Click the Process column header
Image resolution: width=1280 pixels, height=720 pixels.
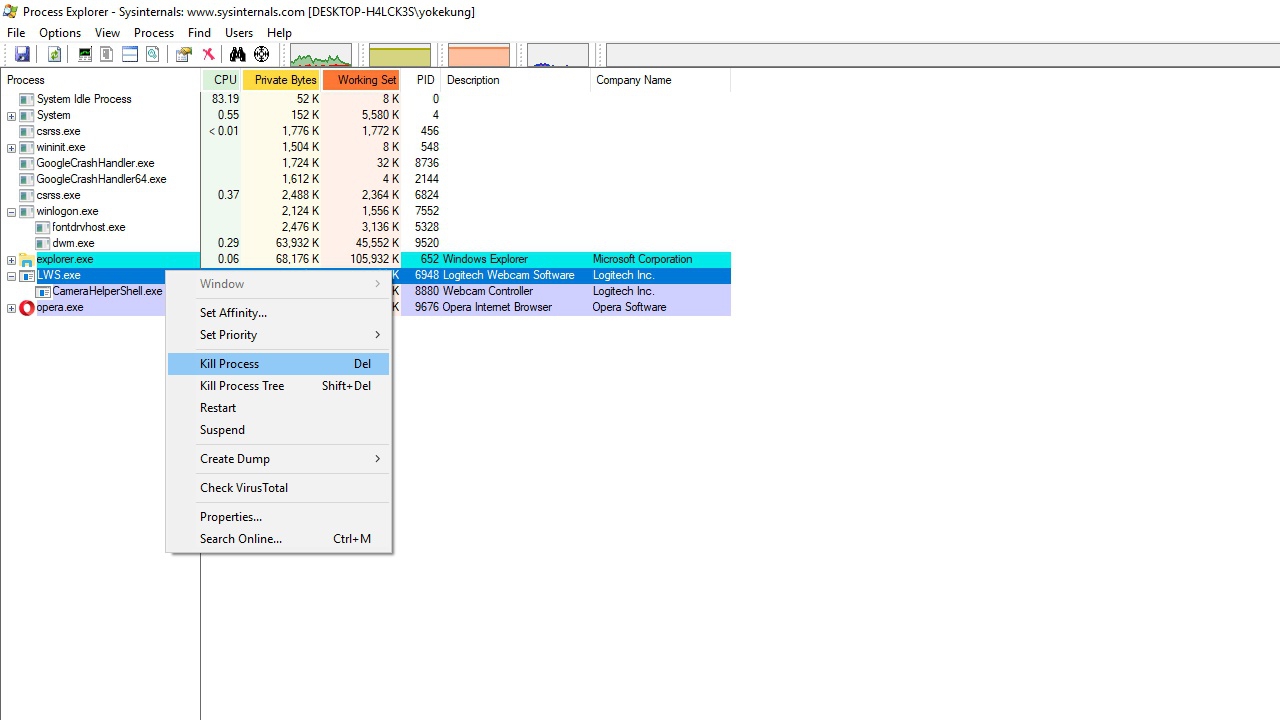[x=101, y=80]
